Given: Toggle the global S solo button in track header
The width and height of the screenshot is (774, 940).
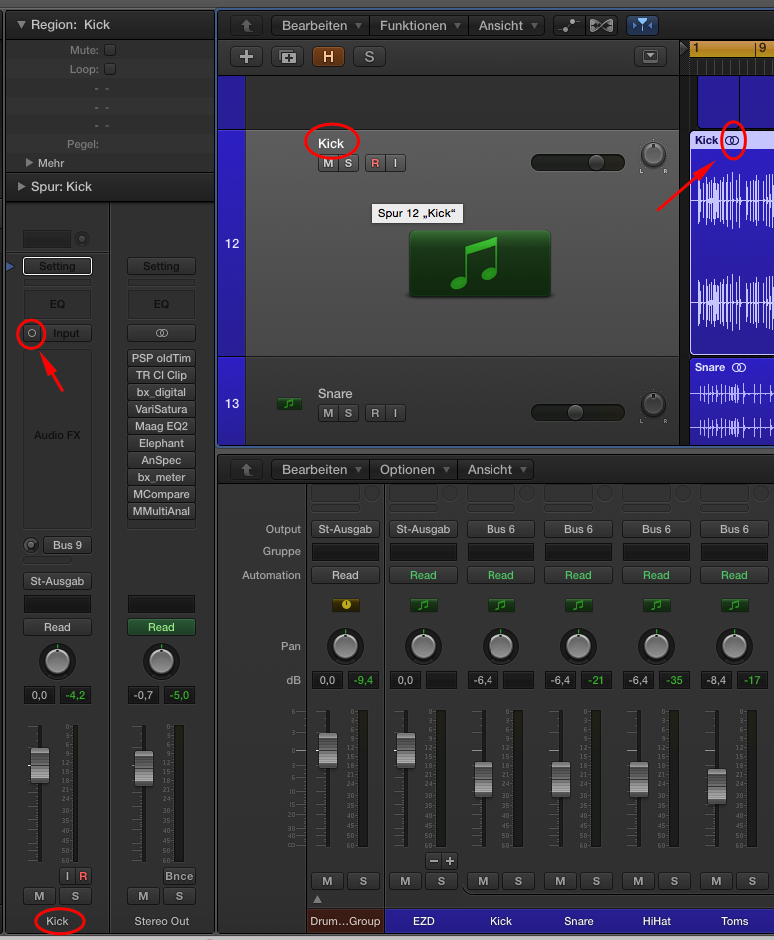Looking at the screenshot, I should (369, 57).
